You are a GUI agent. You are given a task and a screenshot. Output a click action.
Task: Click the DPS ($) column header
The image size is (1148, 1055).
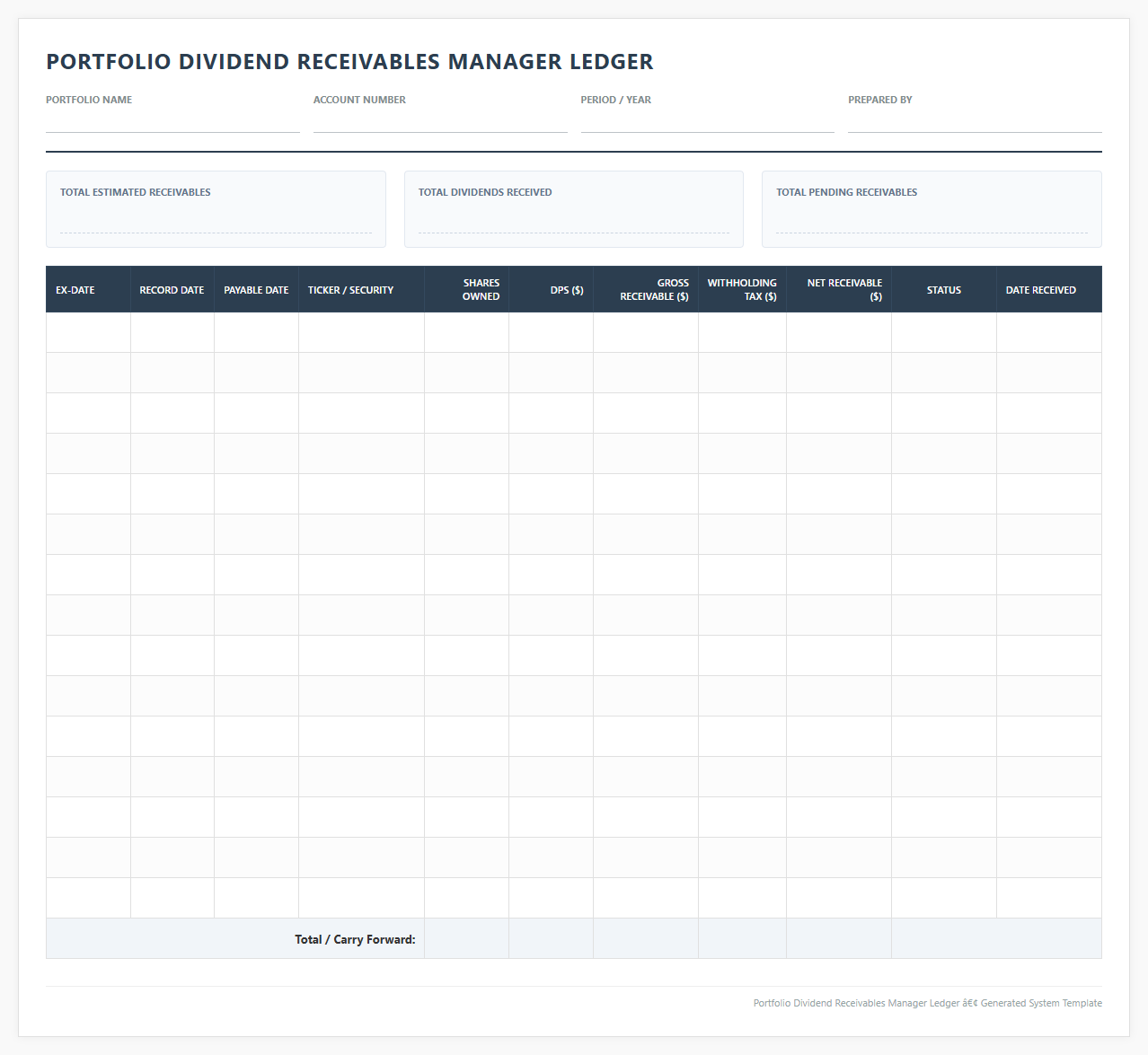point(551,289)
